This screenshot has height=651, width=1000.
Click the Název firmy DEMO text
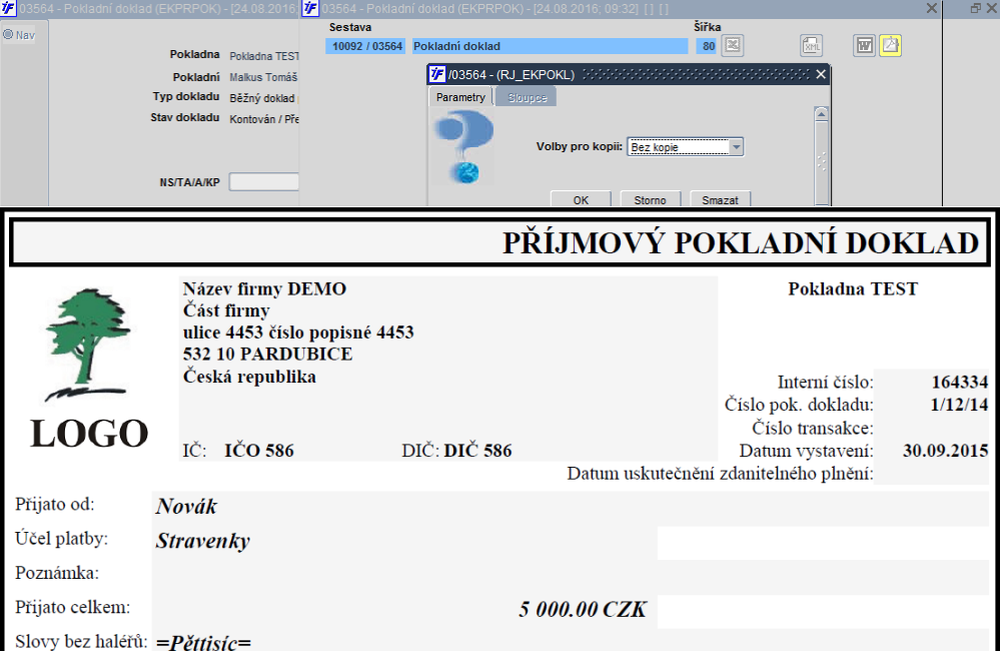pos(265,289)
